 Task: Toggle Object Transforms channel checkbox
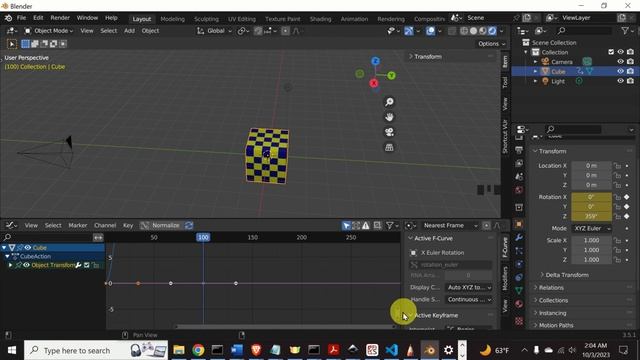(87, 265)
